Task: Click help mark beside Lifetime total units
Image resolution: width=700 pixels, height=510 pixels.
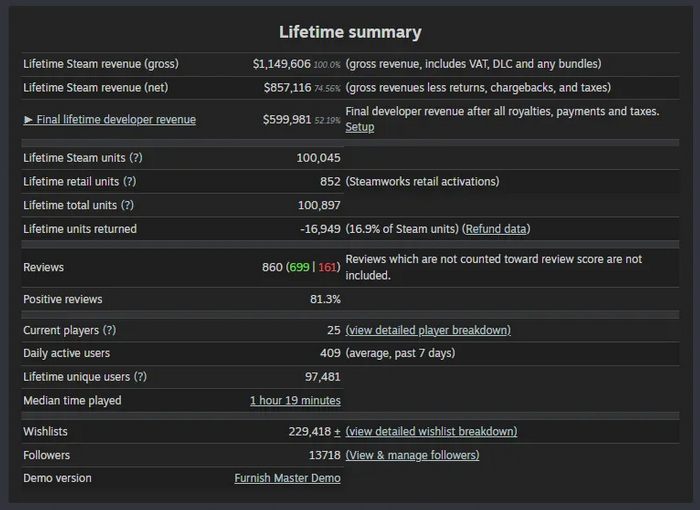Action: point(127,205)
